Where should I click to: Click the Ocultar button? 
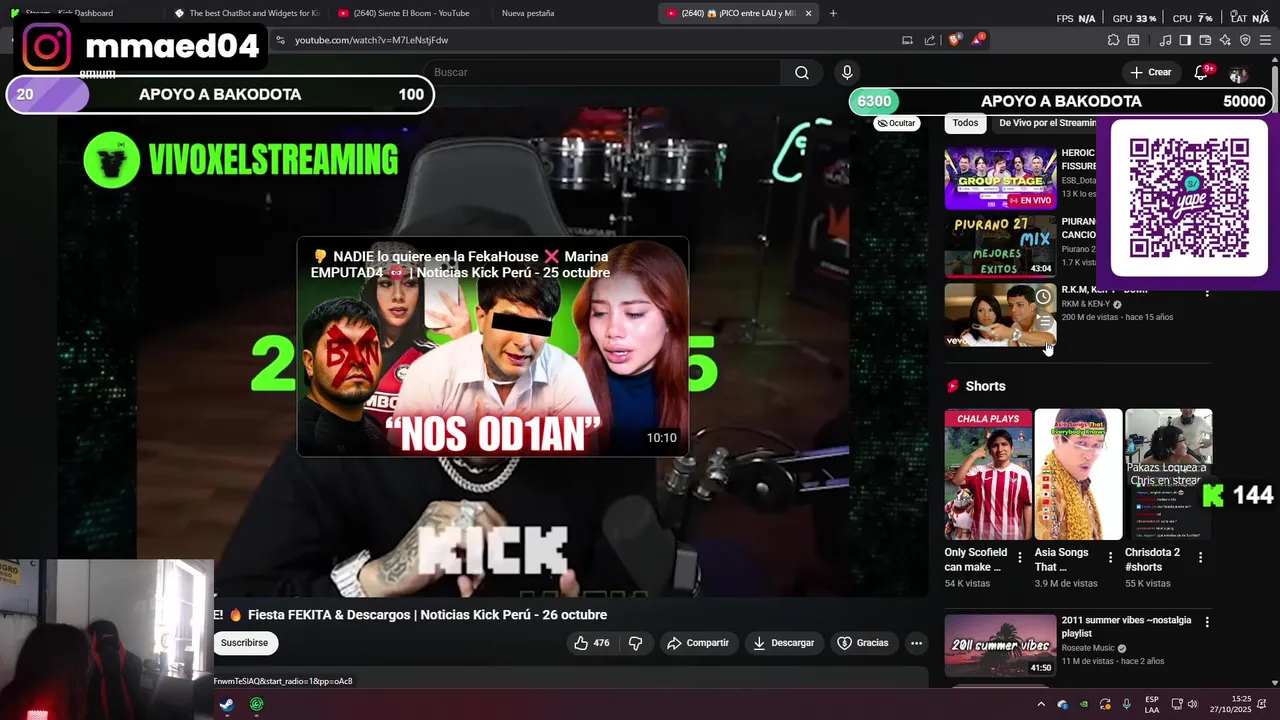click(896, 123)
